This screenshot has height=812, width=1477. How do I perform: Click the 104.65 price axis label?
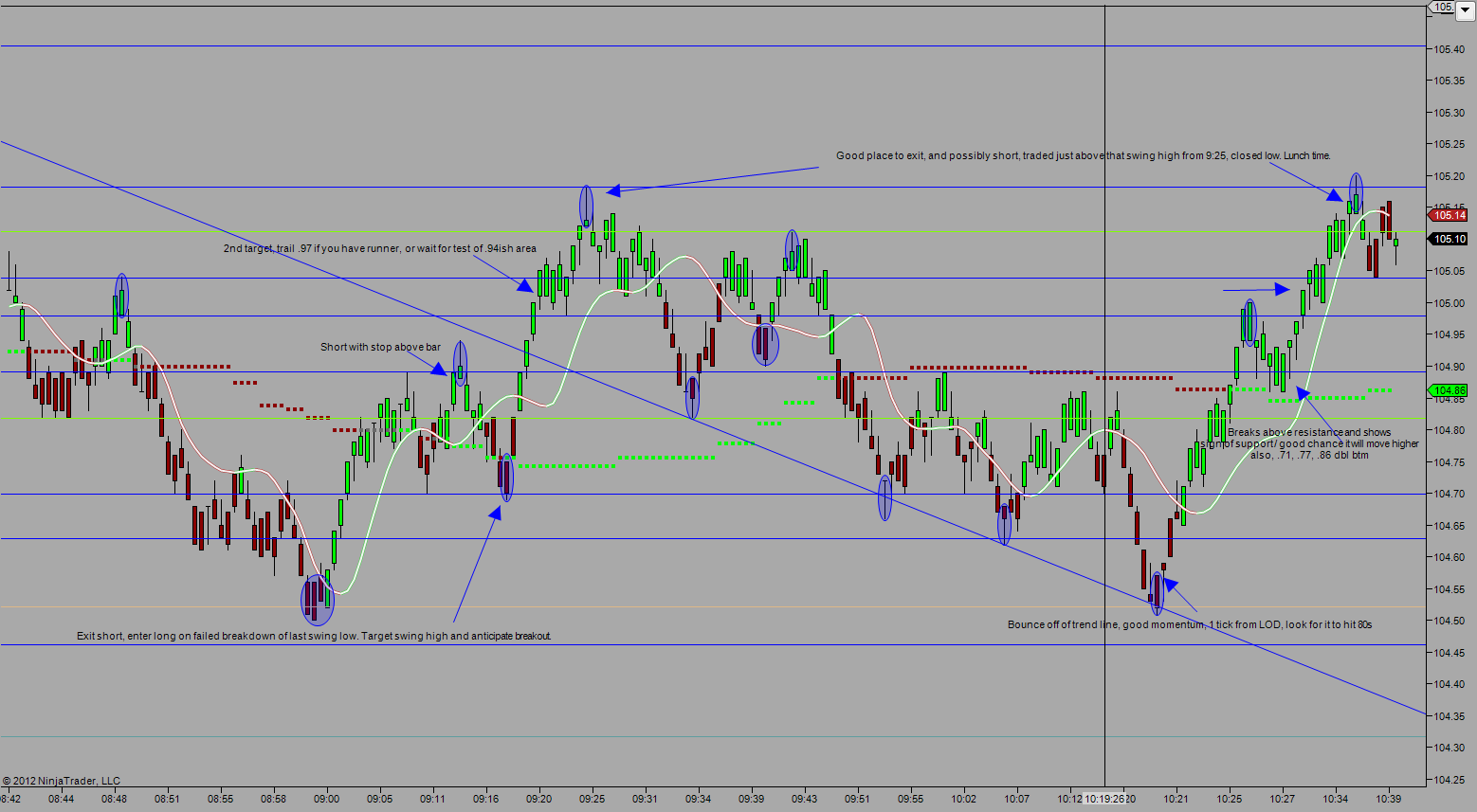coord(1449,526)
